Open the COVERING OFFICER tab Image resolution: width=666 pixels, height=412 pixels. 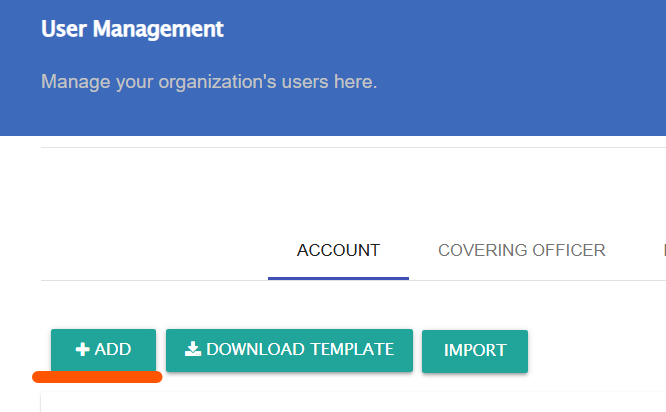click(x=522, y=251)
